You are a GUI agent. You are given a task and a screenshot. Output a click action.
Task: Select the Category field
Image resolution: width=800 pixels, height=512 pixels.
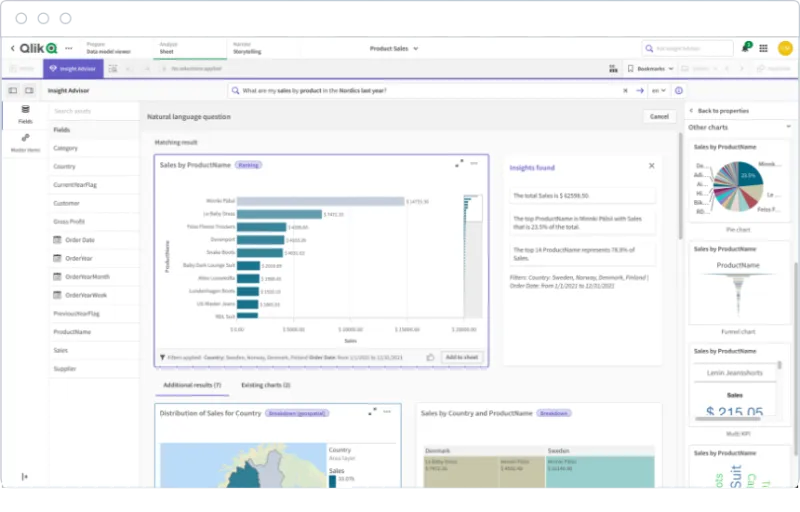tap(94, 148)
